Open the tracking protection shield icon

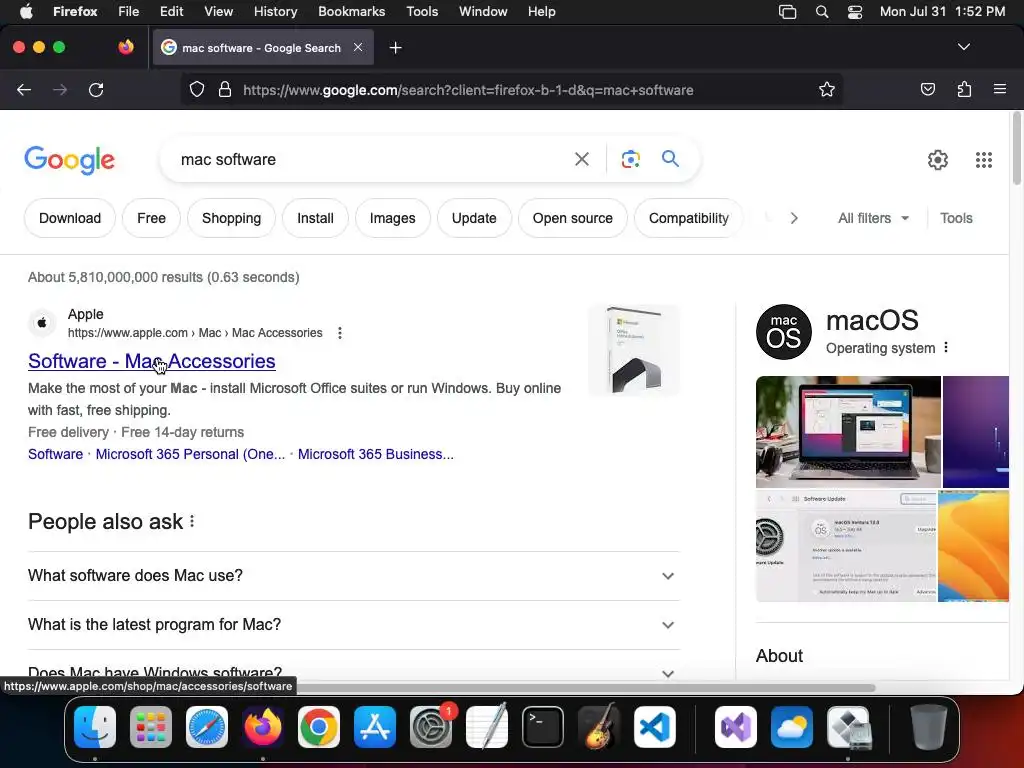point(197,90)
